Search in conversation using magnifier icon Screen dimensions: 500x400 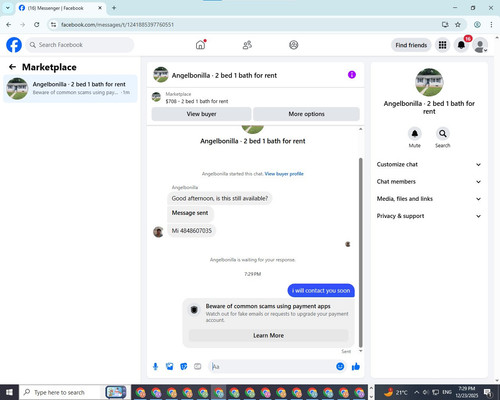443,134
